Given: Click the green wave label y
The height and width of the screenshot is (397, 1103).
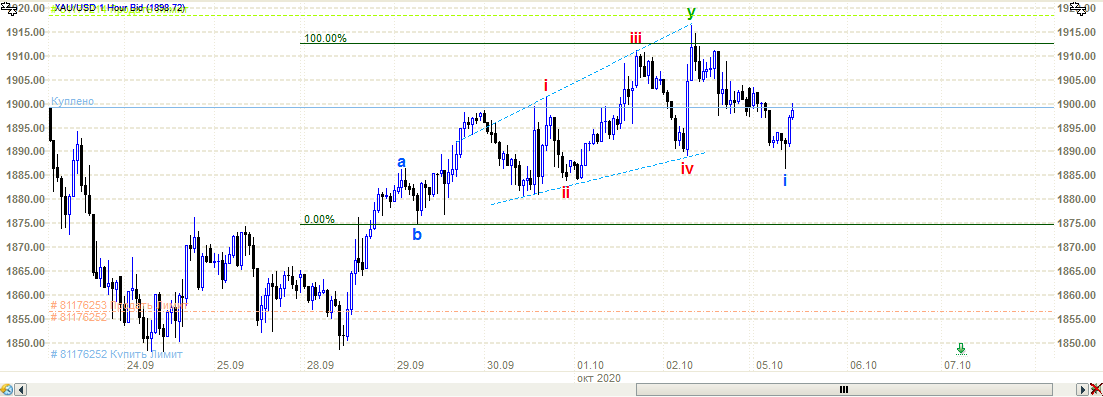Looking at the screenshot, I should click(x=691, y=12).
